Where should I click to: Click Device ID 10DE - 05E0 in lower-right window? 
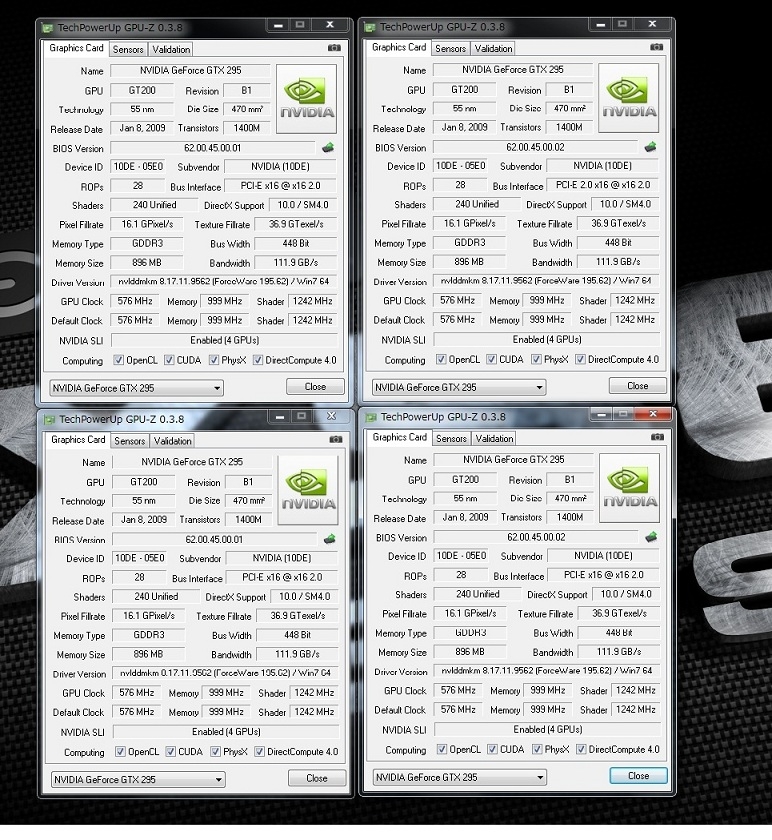click(x=462, y=556)
